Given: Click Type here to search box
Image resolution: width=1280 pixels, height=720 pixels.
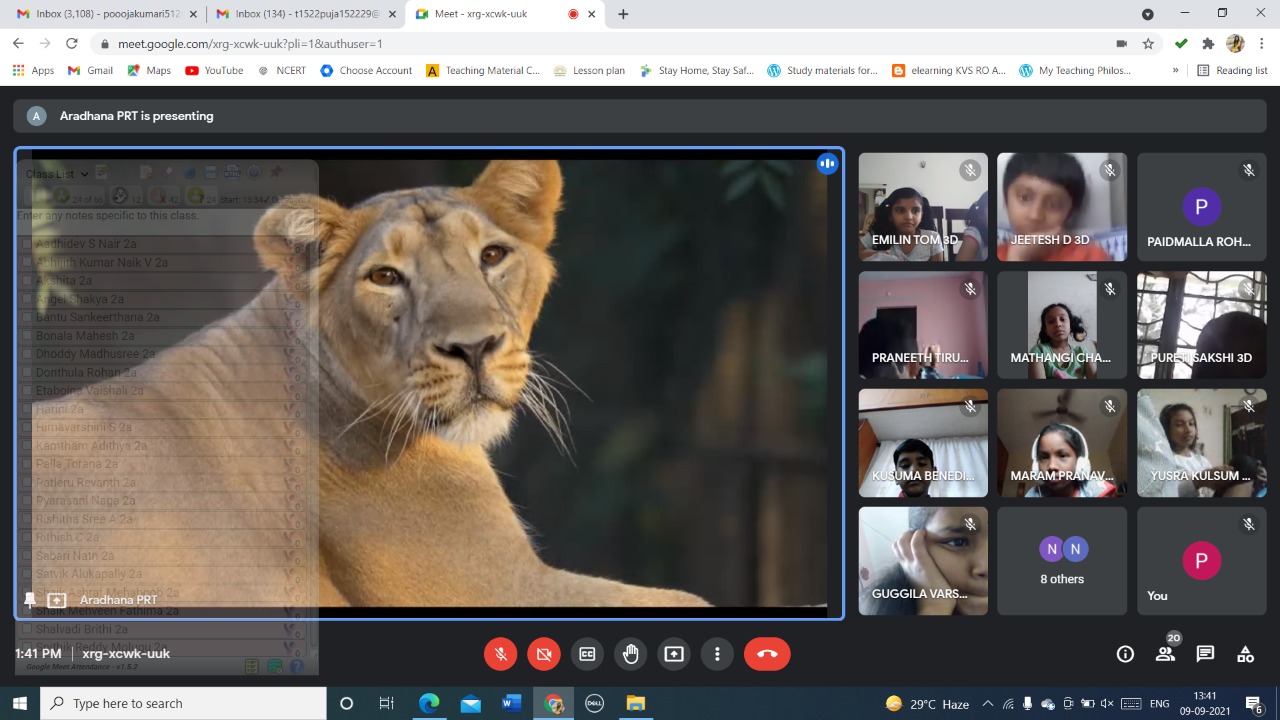Looking at the screenshot, I should (183, 703).
